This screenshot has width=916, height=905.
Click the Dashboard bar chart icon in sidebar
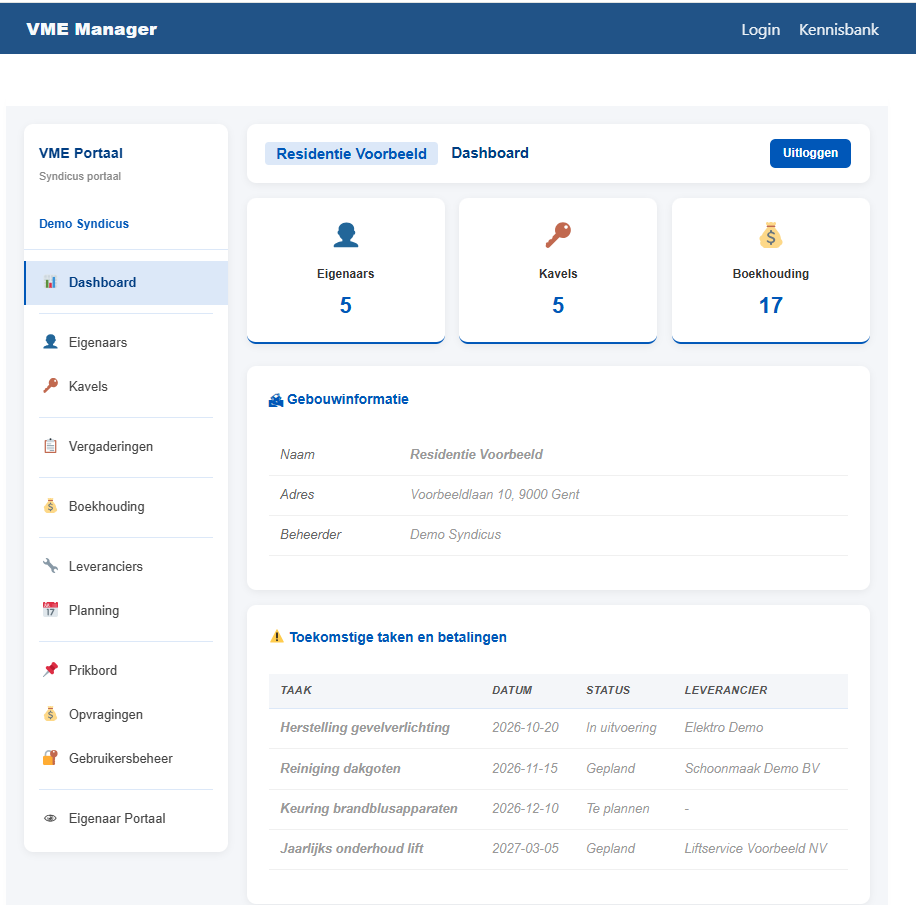[50, 282]
